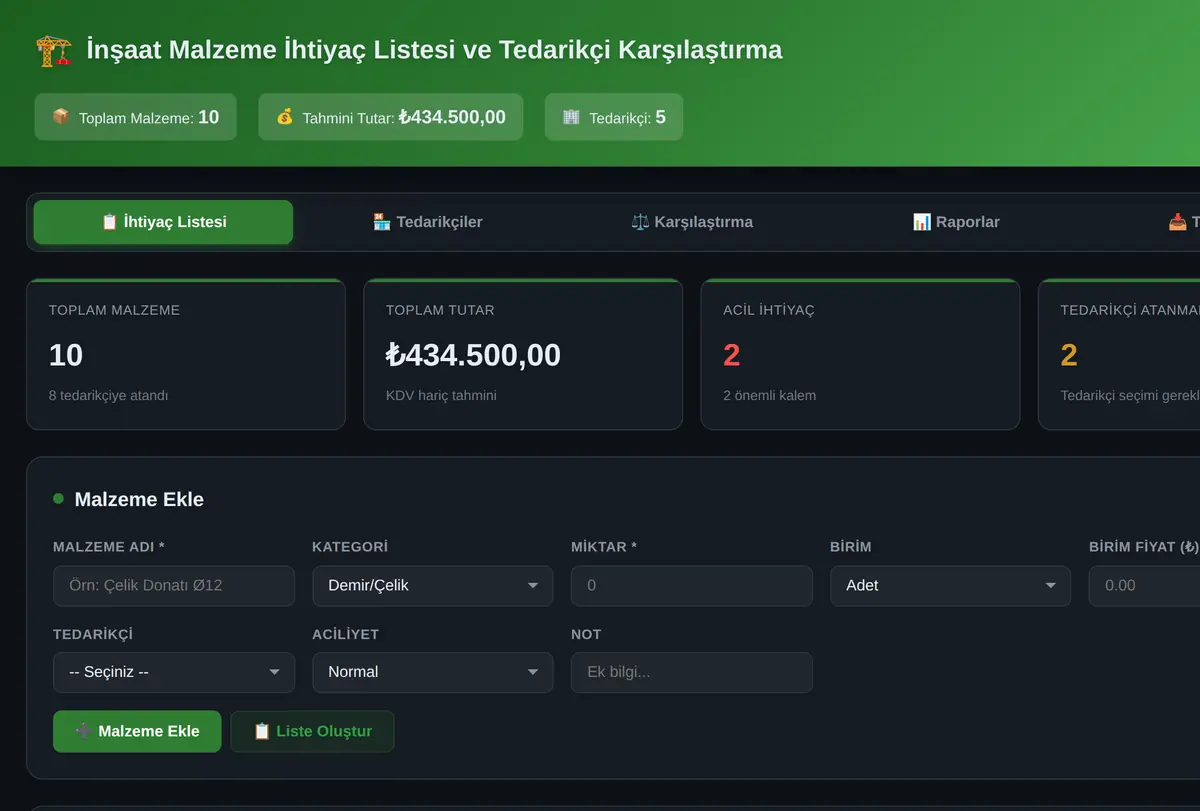Click the Malzeme Ekle section heading
Image resolution: width=1200 pixels, height=811 pixels.
click(139, 499)
